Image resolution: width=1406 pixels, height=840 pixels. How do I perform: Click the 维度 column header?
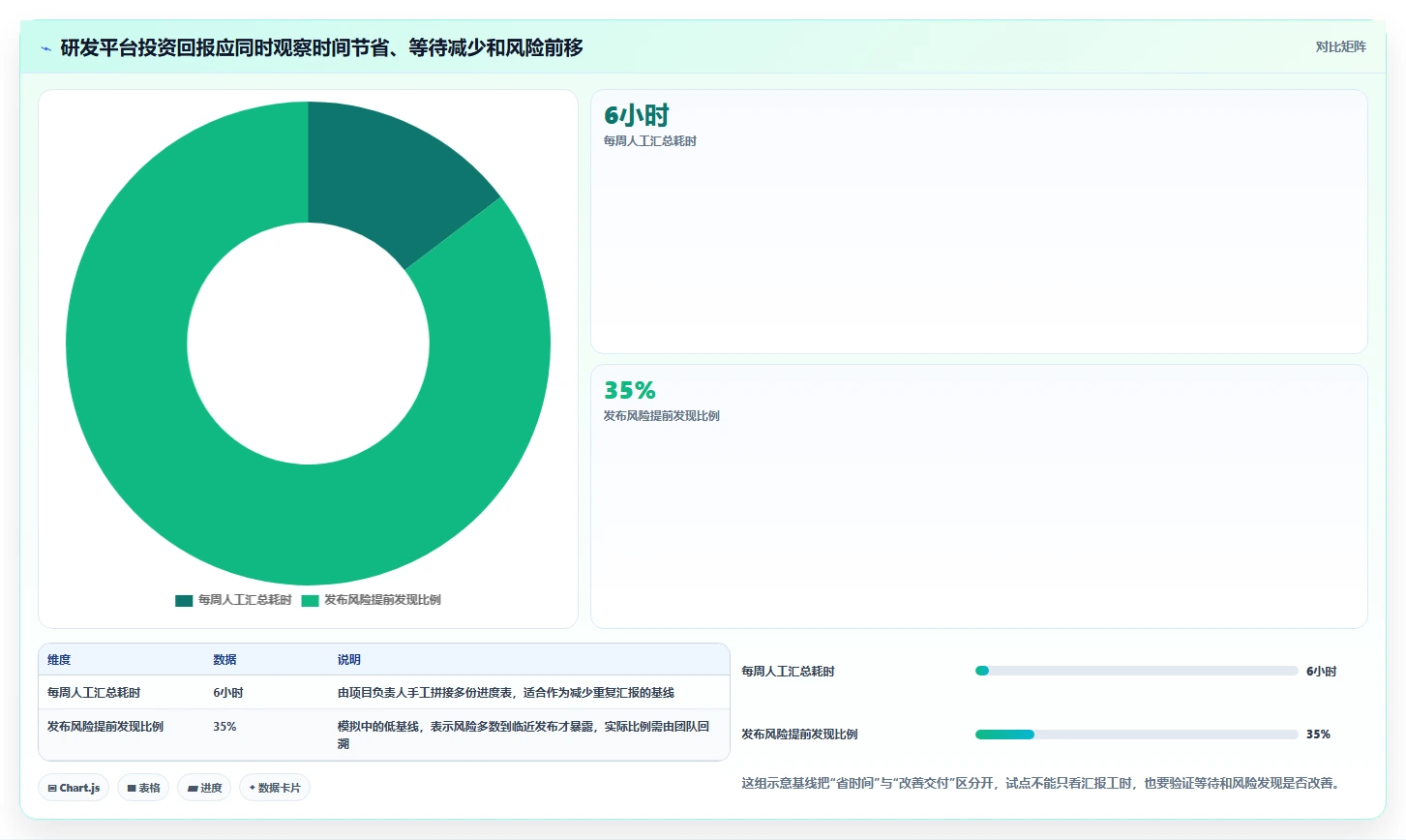pos(59,660)
